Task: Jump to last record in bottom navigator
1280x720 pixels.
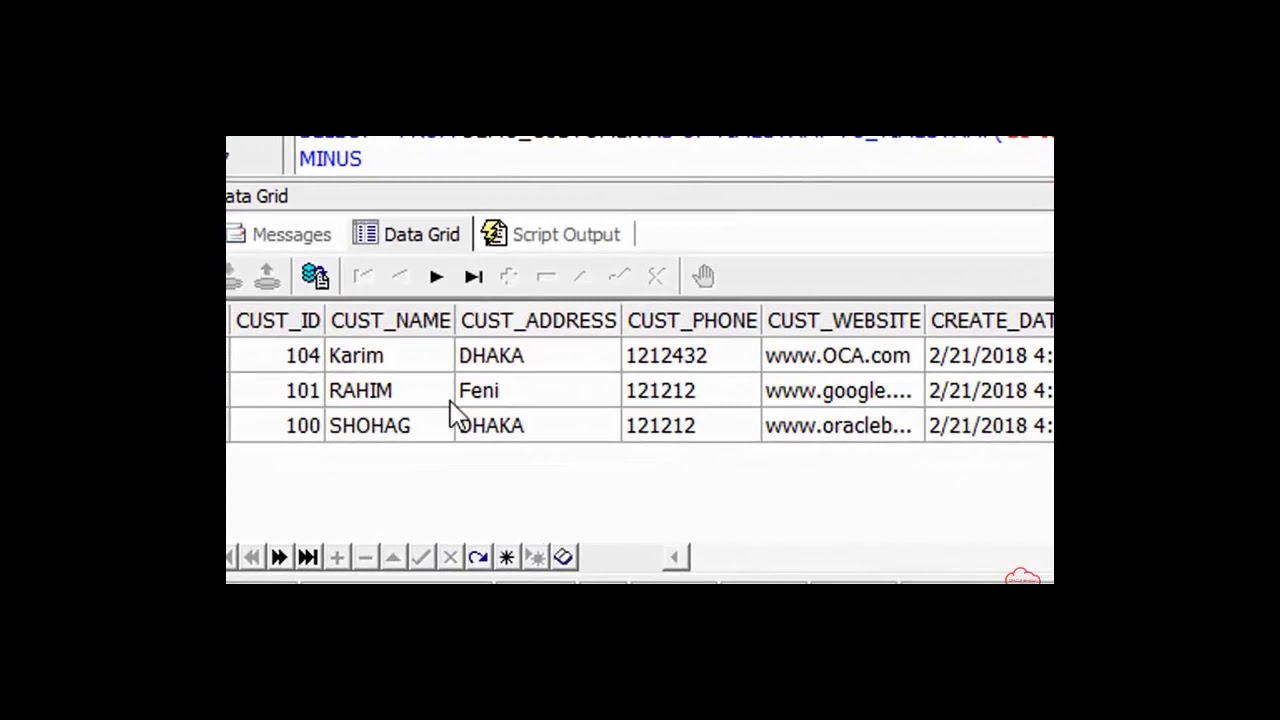Action: 308,557
